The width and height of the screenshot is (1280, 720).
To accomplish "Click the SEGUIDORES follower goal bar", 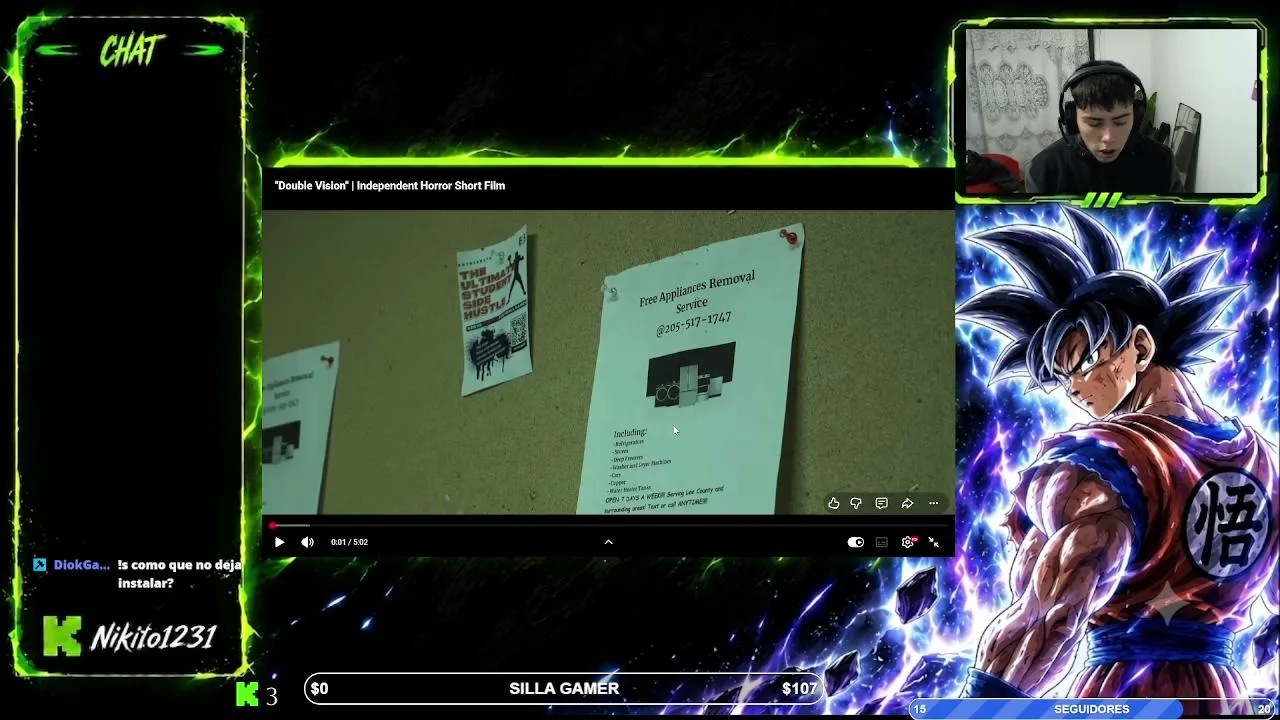I will pos(1092,709).
